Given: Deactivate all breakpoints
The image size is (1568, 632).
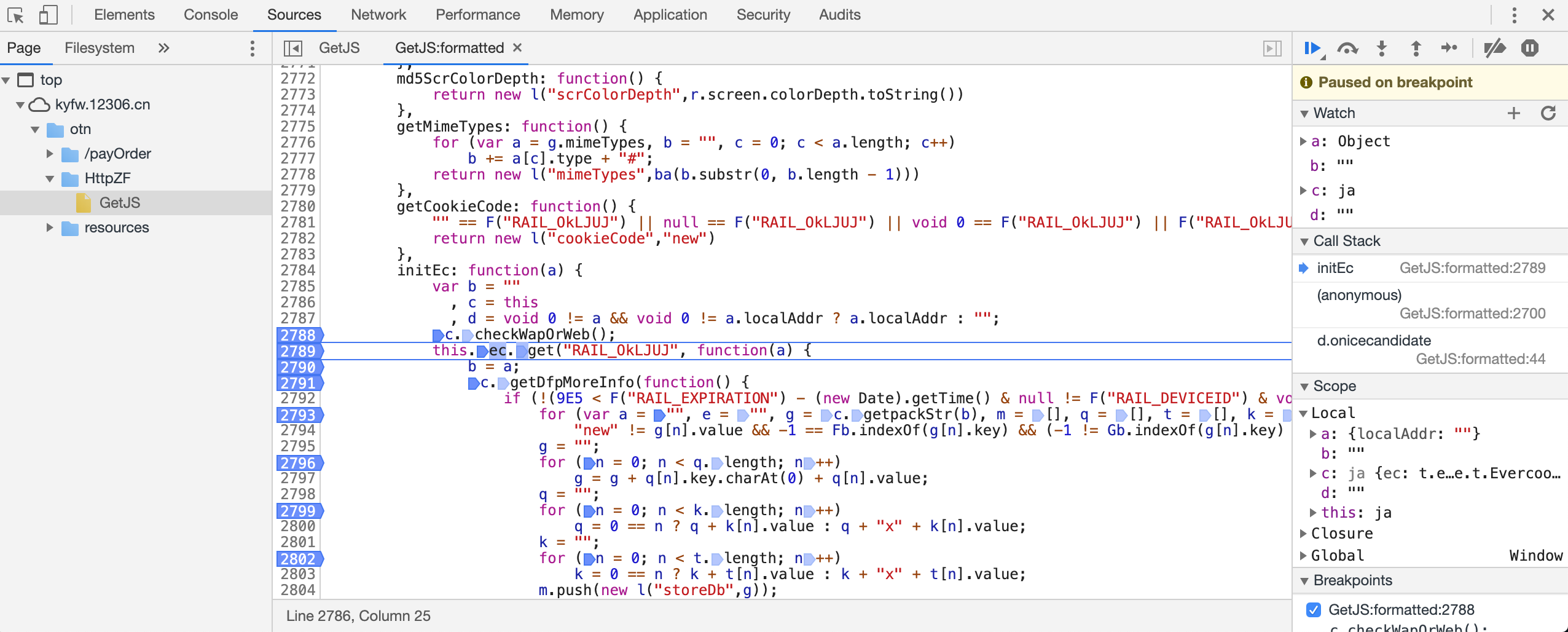Looking at the screenshot, I should (1494, 48).
